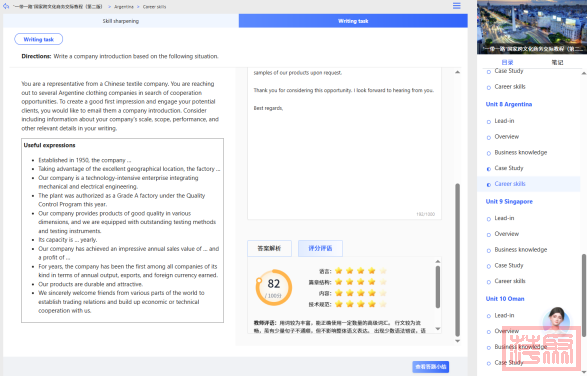Image resolution: width=587 pixels, height=376 pixels.
Task: Switch to the 笔记 tab in sidebar
Action: (x=557, y=62)
